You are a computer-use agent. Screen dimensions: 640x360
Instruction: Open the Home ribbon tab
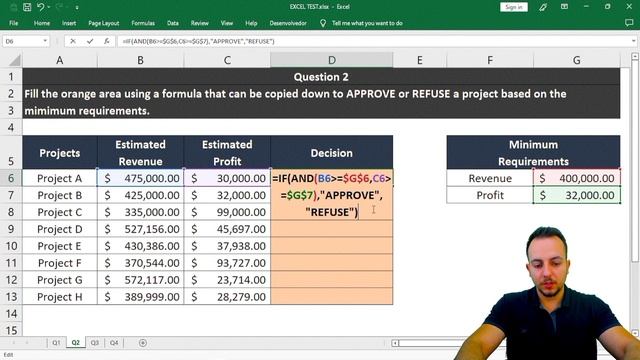pos(42,23)
